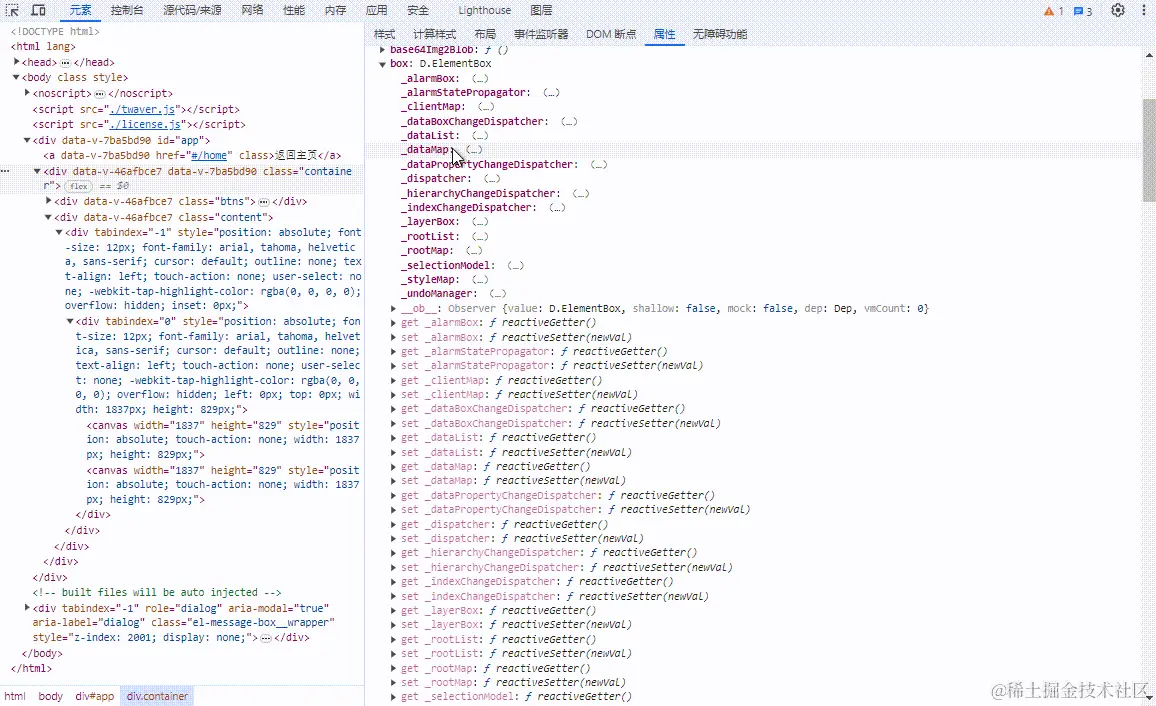This screenshot has height=706, width=1156.
Task: Collapse the box: D.ElementBox property
Action: (x=383, y=64)
